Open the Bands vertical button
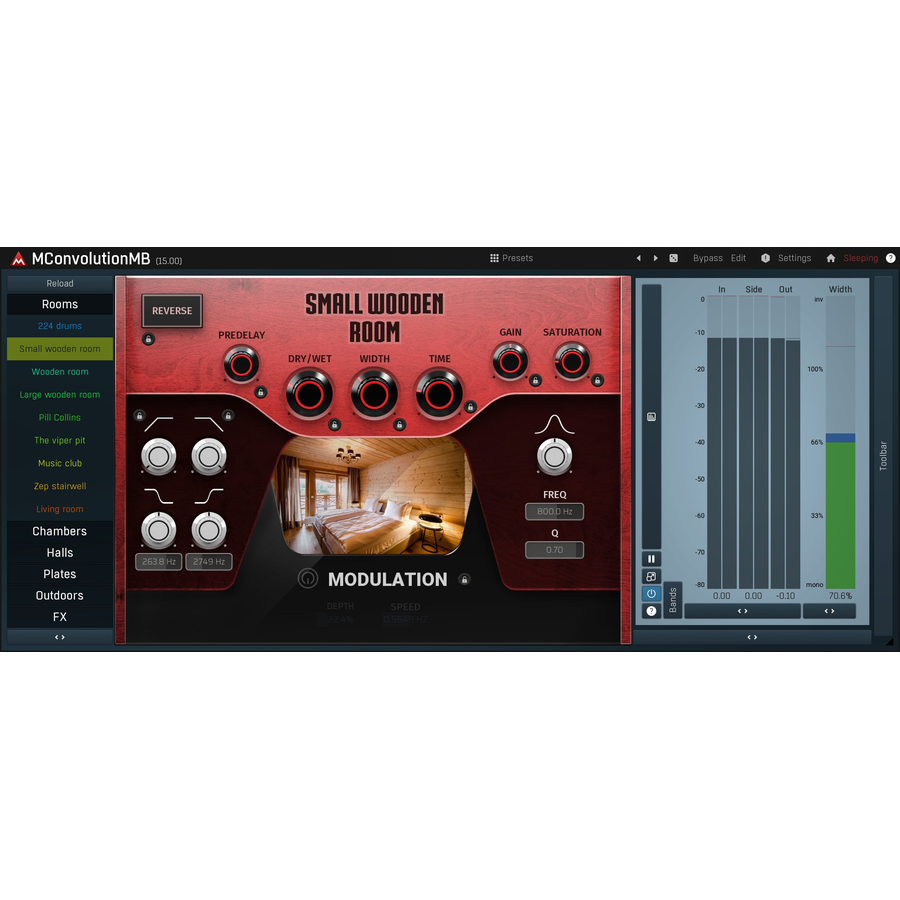This screenshot has width=900, height=900. tap(673, 600)
